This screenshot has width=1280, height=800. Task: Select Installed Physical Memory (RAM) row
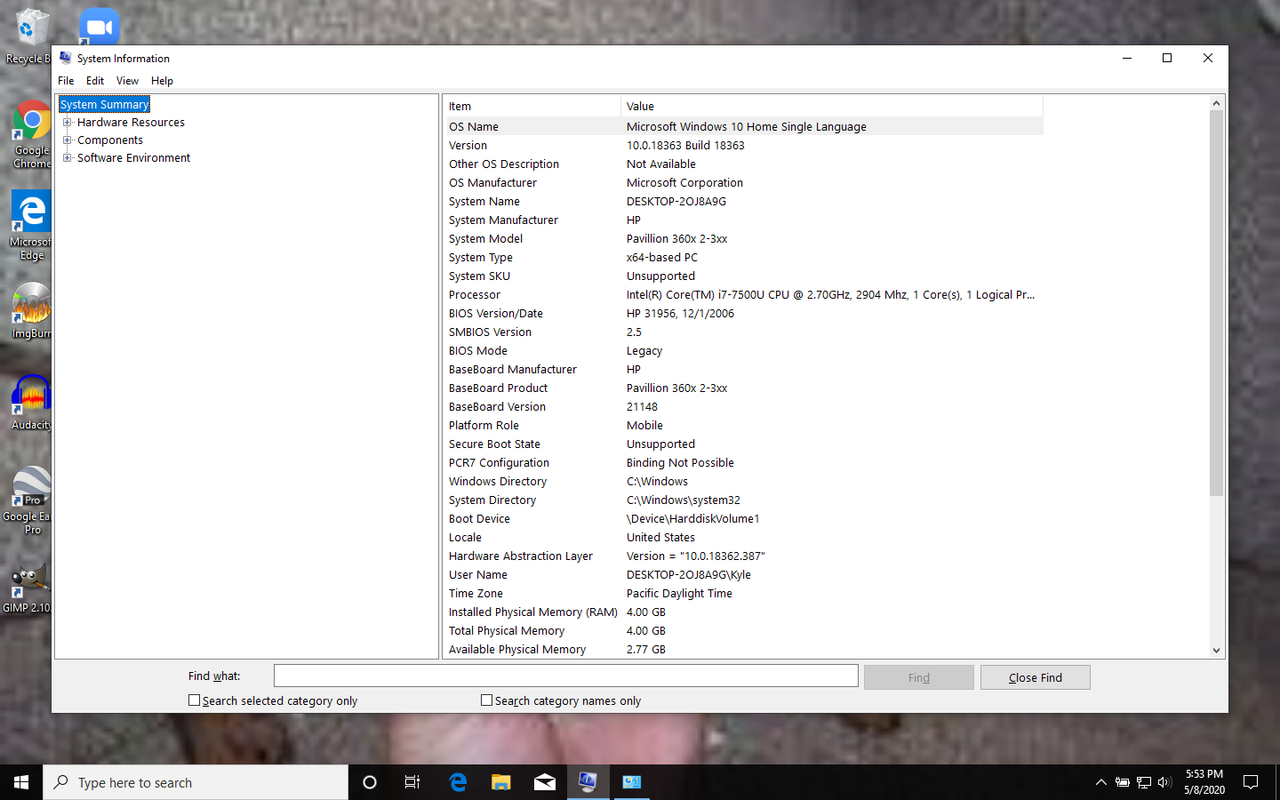744,612
